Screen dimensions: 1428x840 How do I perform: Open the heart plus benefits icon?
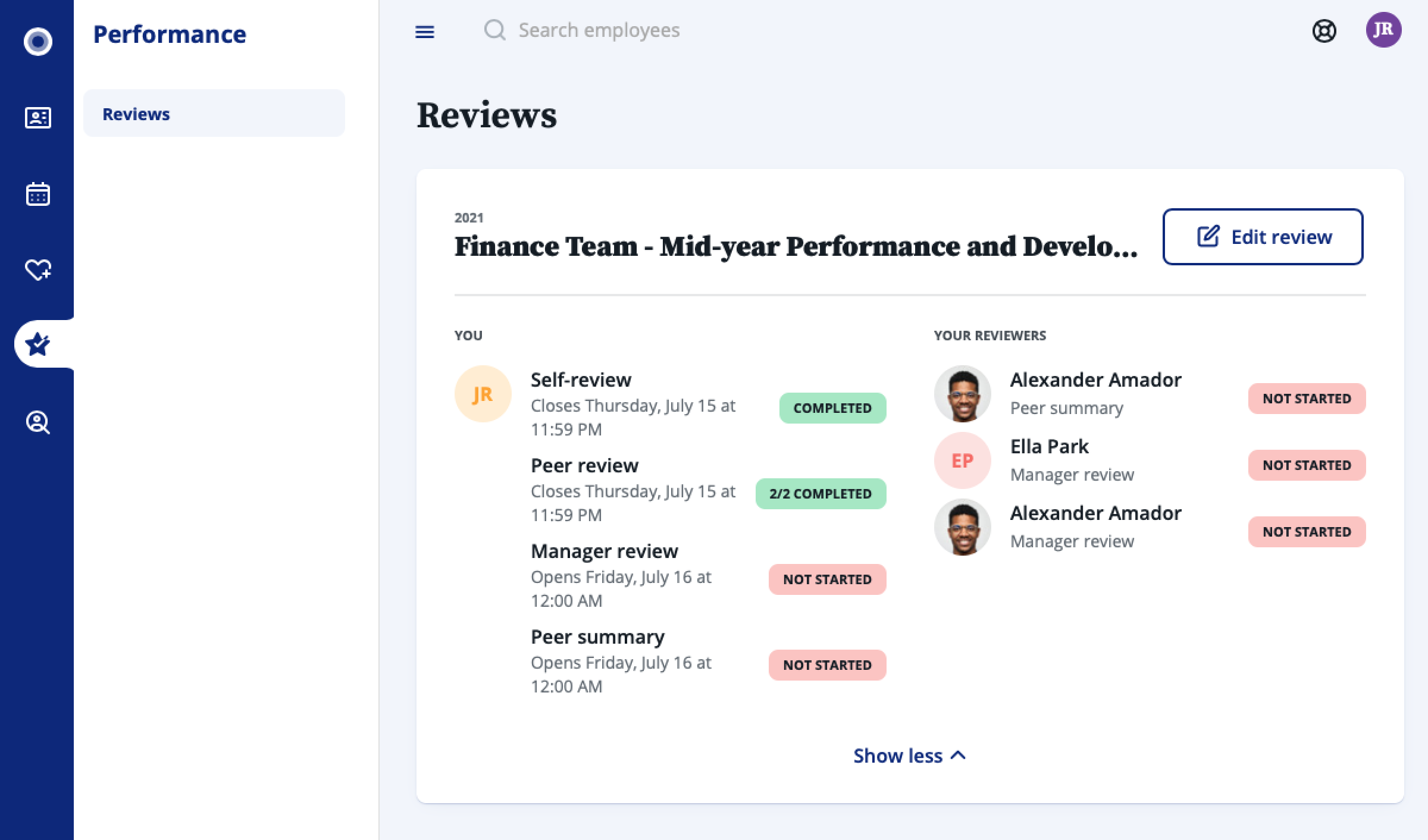37,269
